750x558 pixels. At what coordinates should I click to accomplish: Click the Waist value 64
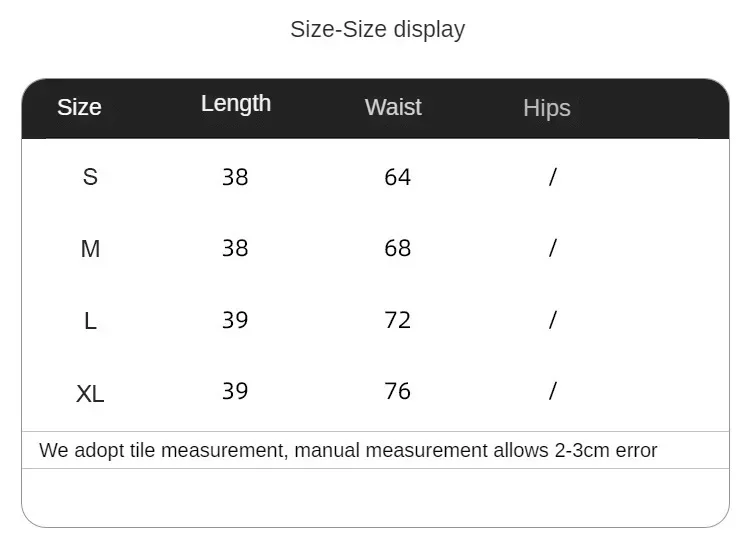(x=397, y=177)
